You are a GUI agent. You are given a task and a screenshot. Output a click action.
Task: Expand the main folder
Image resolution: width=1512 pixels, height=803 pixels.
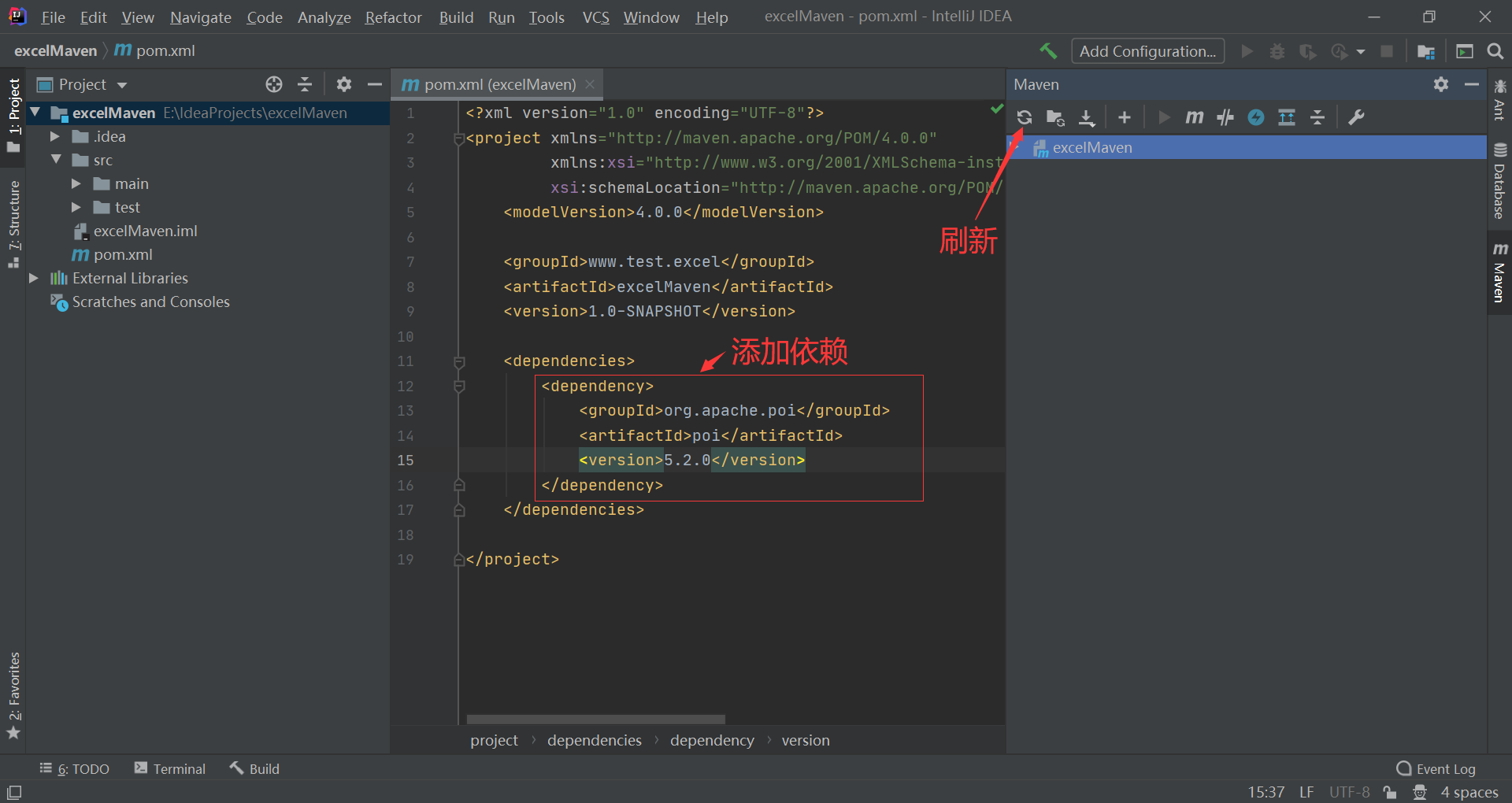[76, 183]
